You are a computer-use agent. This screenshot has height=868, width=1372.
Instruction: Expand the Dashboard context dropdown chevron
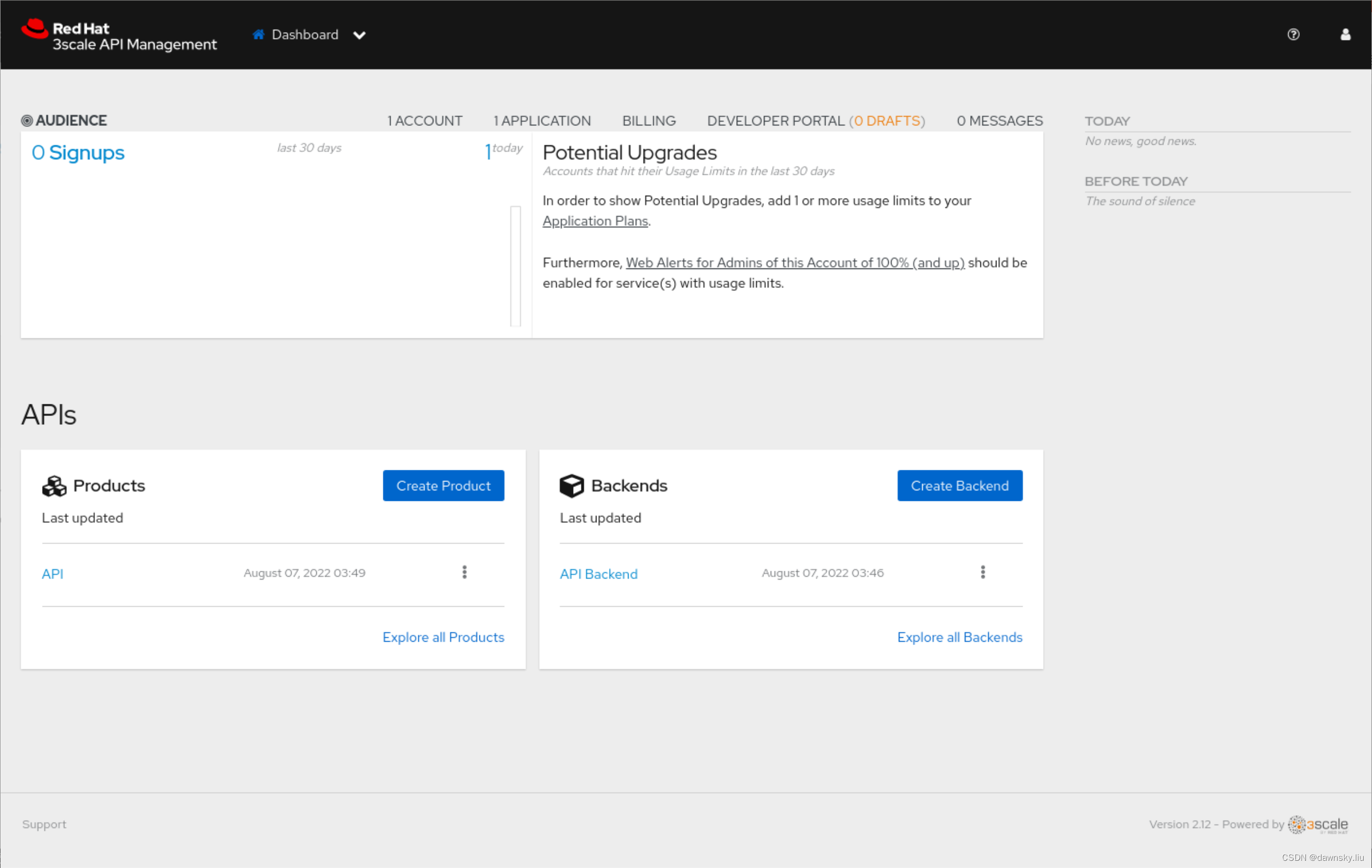pyautogui.click(x=360, y=35)
